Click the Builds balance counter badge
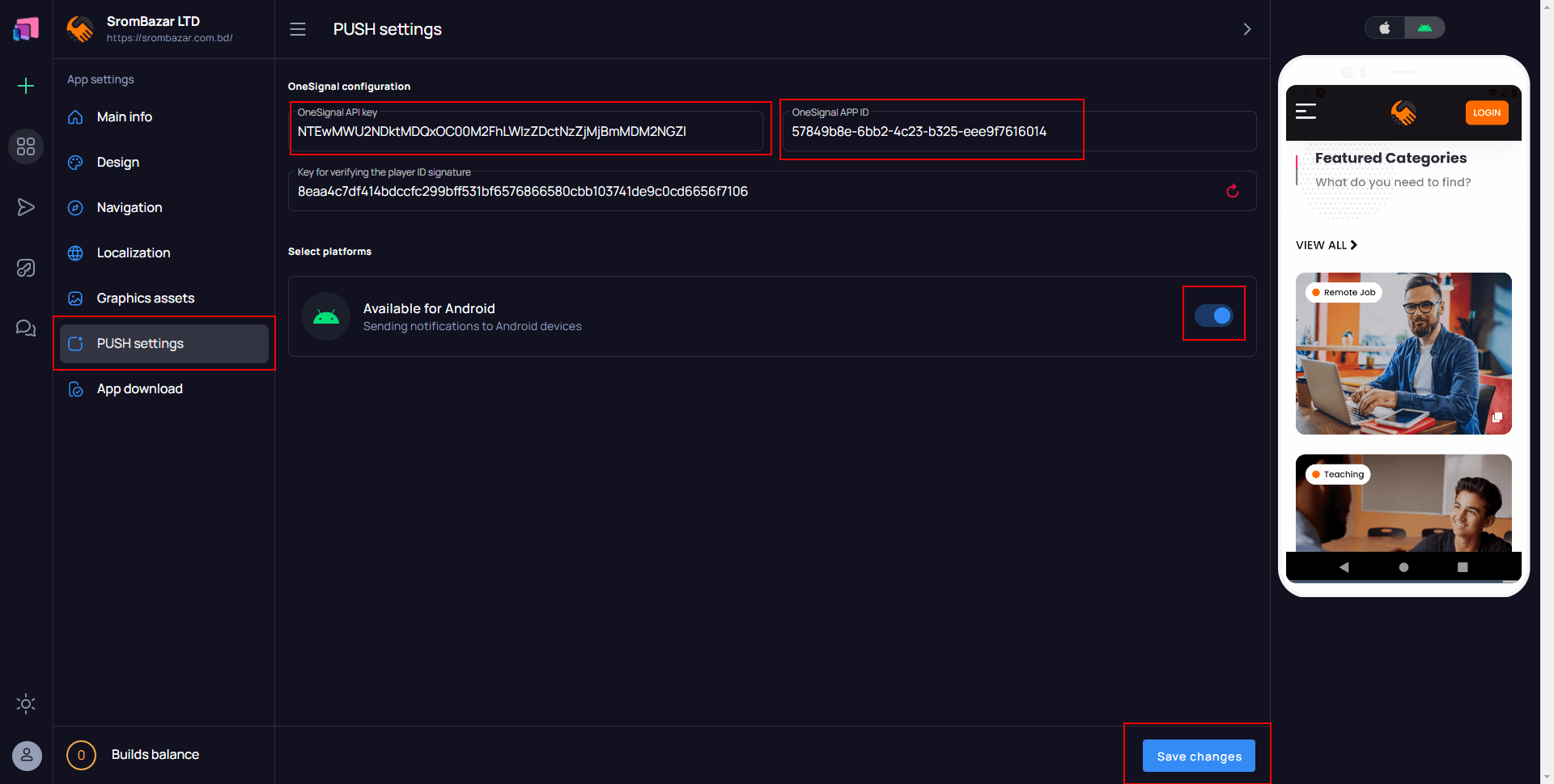The width and height of the screenshot is (1554, 784). (81, 755)
